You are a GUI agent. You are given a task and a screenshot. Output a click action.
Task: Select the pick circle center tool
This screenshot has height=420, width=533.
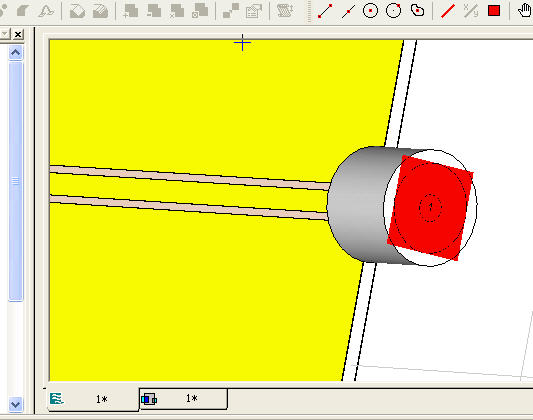tap(371, 11)
